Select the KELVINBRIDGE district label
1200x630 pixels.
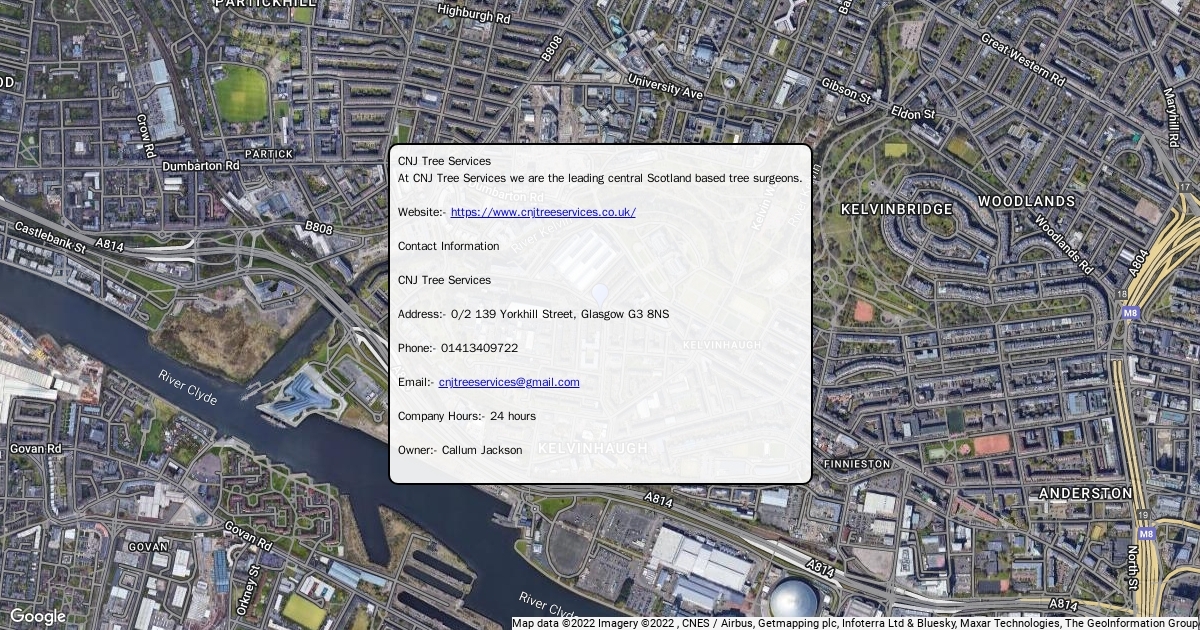(x=897, y=209)
